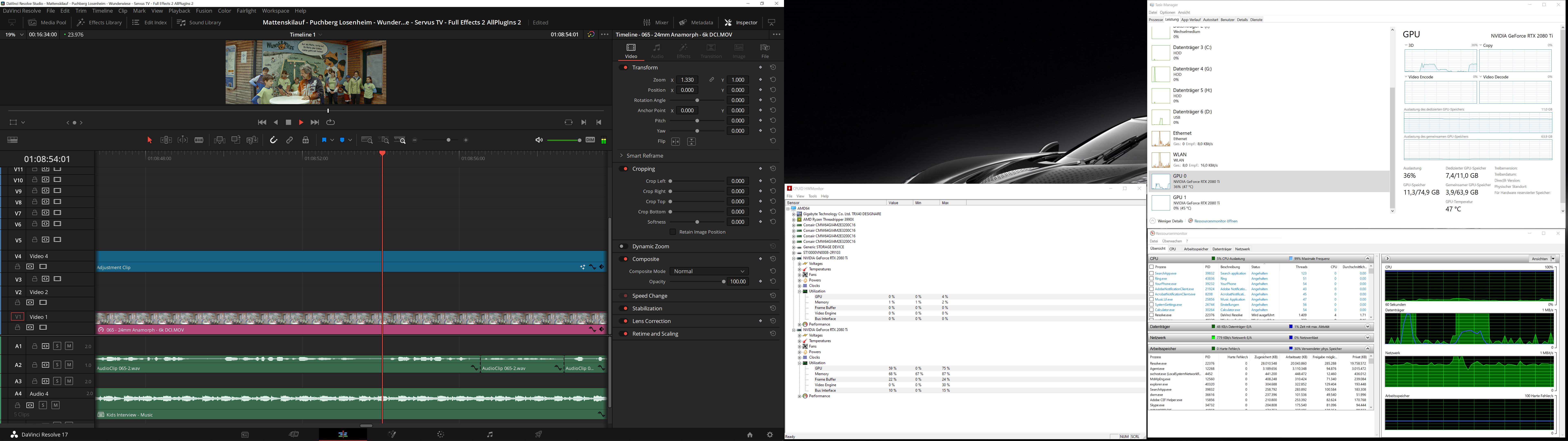Open viewer zoom 19% dropdown
Screen dimensions: 1568x441
pyautogui.click(x=15, y=35)
